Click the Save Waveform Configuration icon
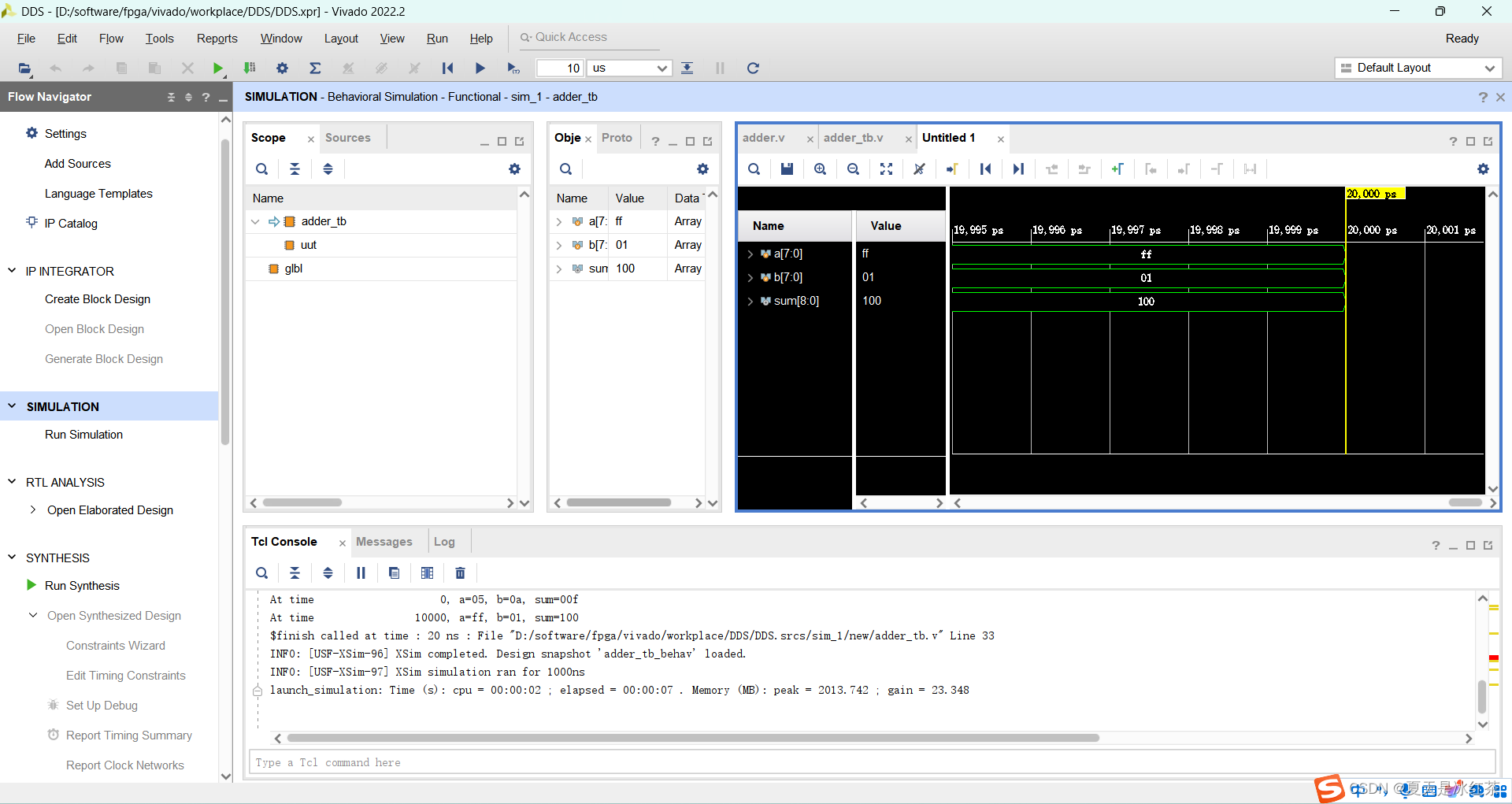This screenshot has height=804, width=1512. pyautogui.click(x=787, y=169)
